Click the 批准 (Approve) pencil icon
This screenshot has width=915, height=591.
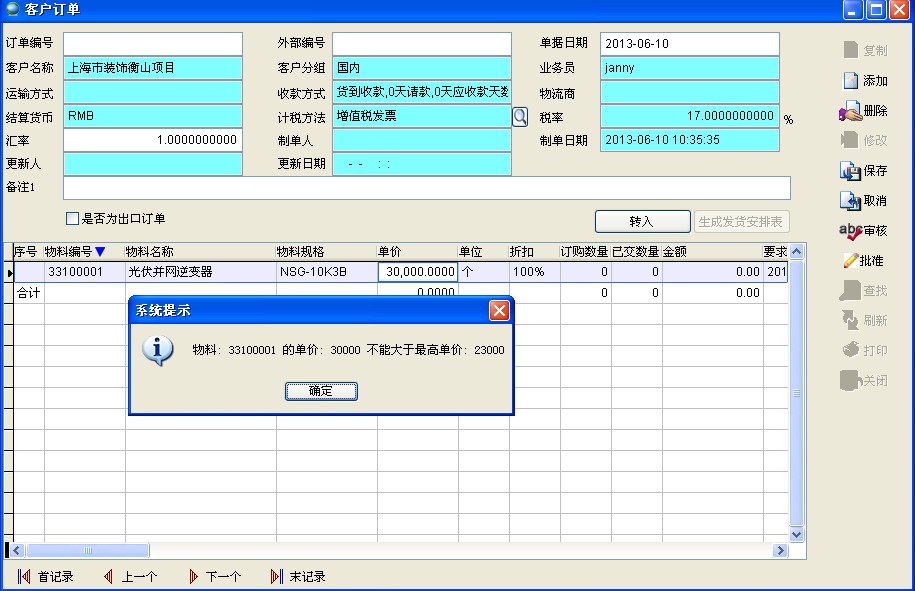[862, 262]
